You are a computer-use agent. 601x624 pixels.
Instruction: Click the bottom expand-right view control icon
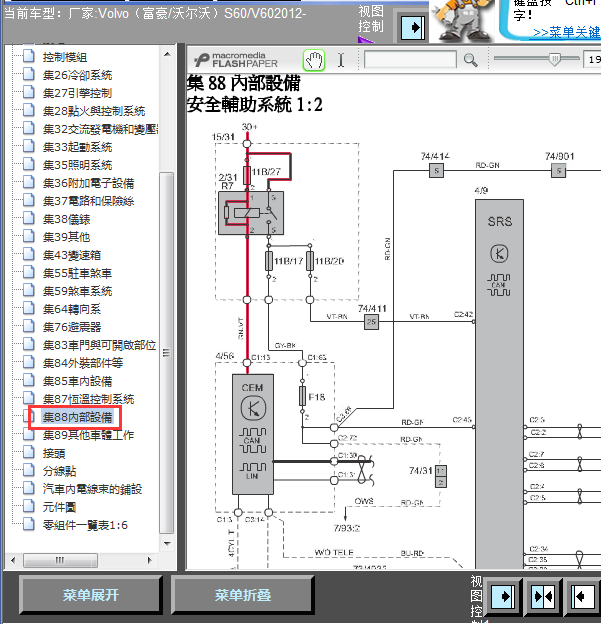pos(503,597)
